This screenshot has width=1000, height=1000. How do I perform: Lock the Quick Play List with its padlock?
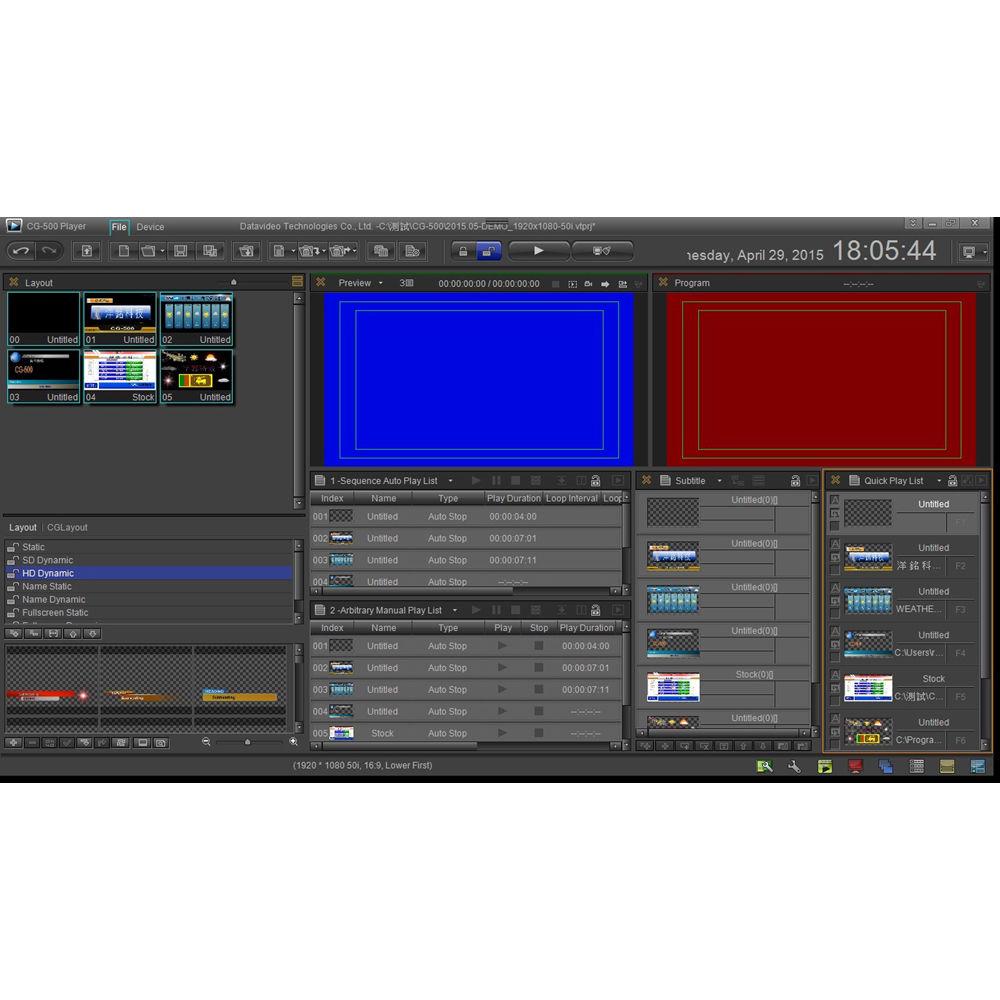950,481
